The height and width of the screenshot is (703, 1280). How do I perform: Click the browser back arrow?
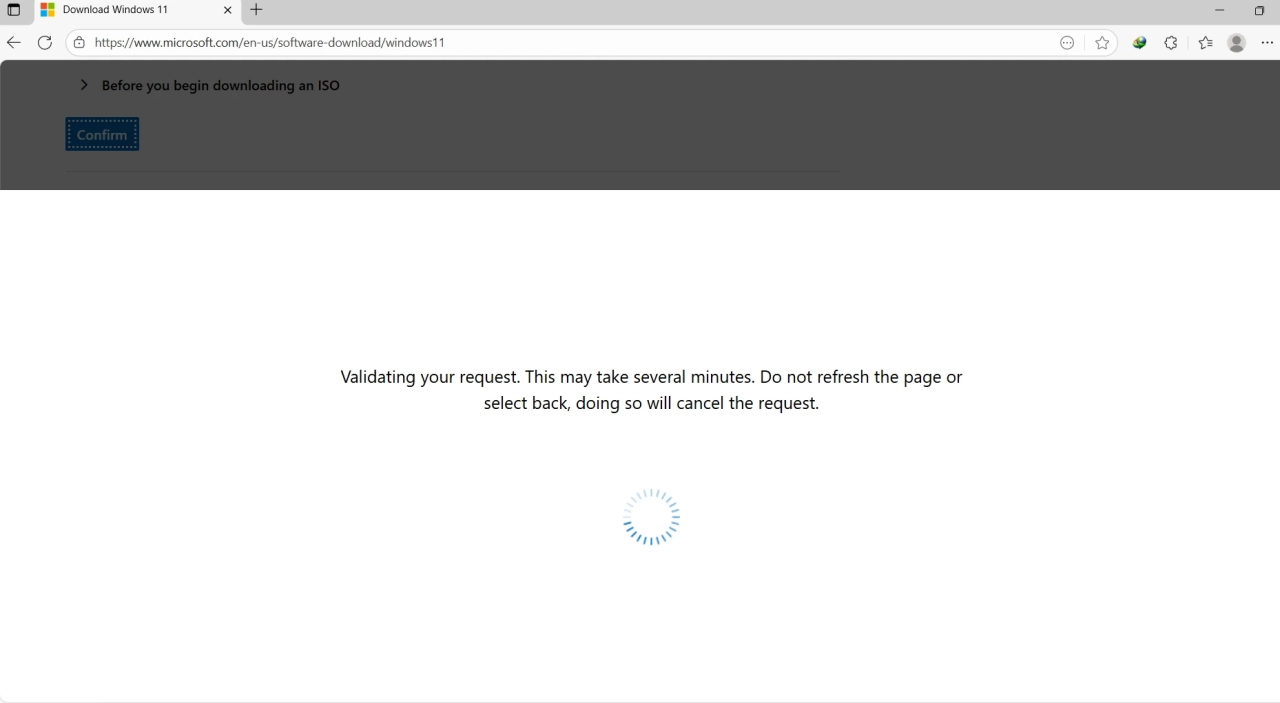click(13, 42)
